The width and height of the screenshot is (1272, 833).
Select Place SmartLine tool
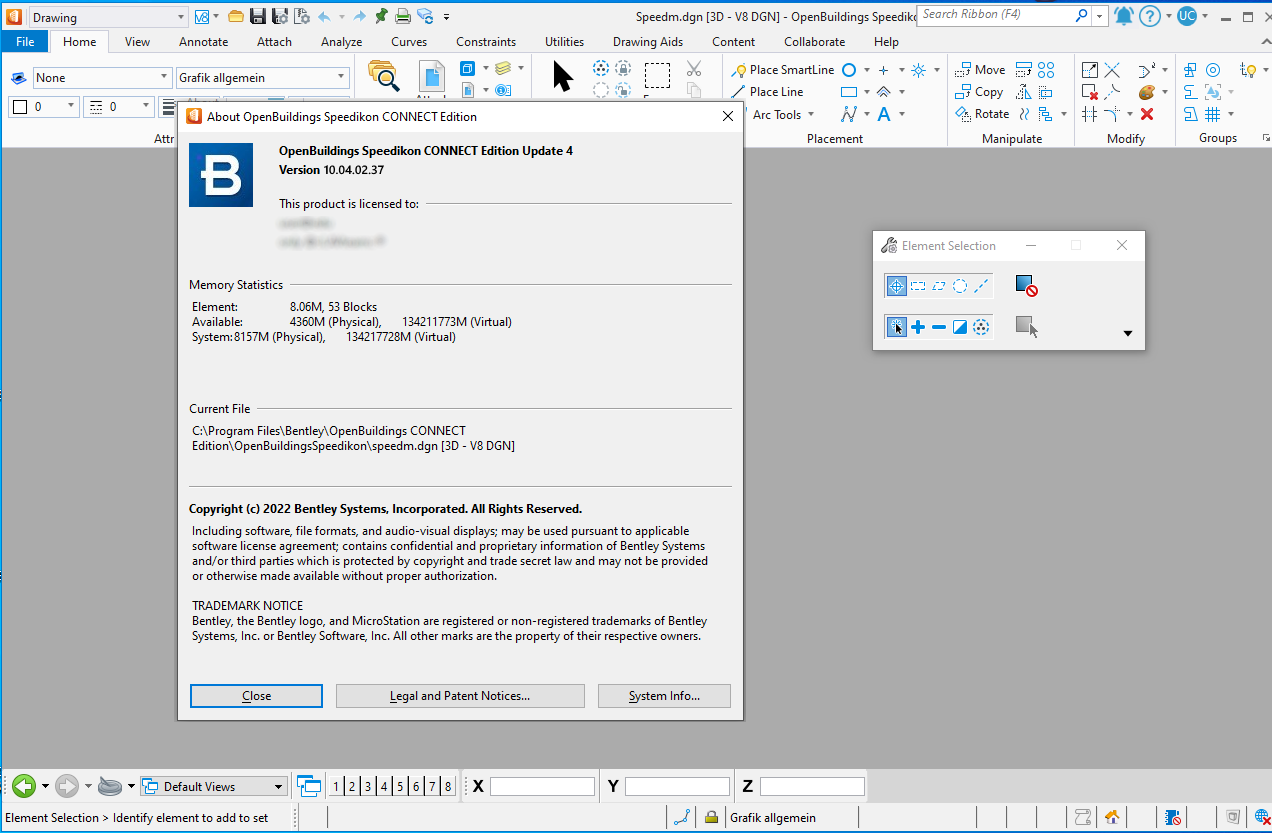point(783,70)
